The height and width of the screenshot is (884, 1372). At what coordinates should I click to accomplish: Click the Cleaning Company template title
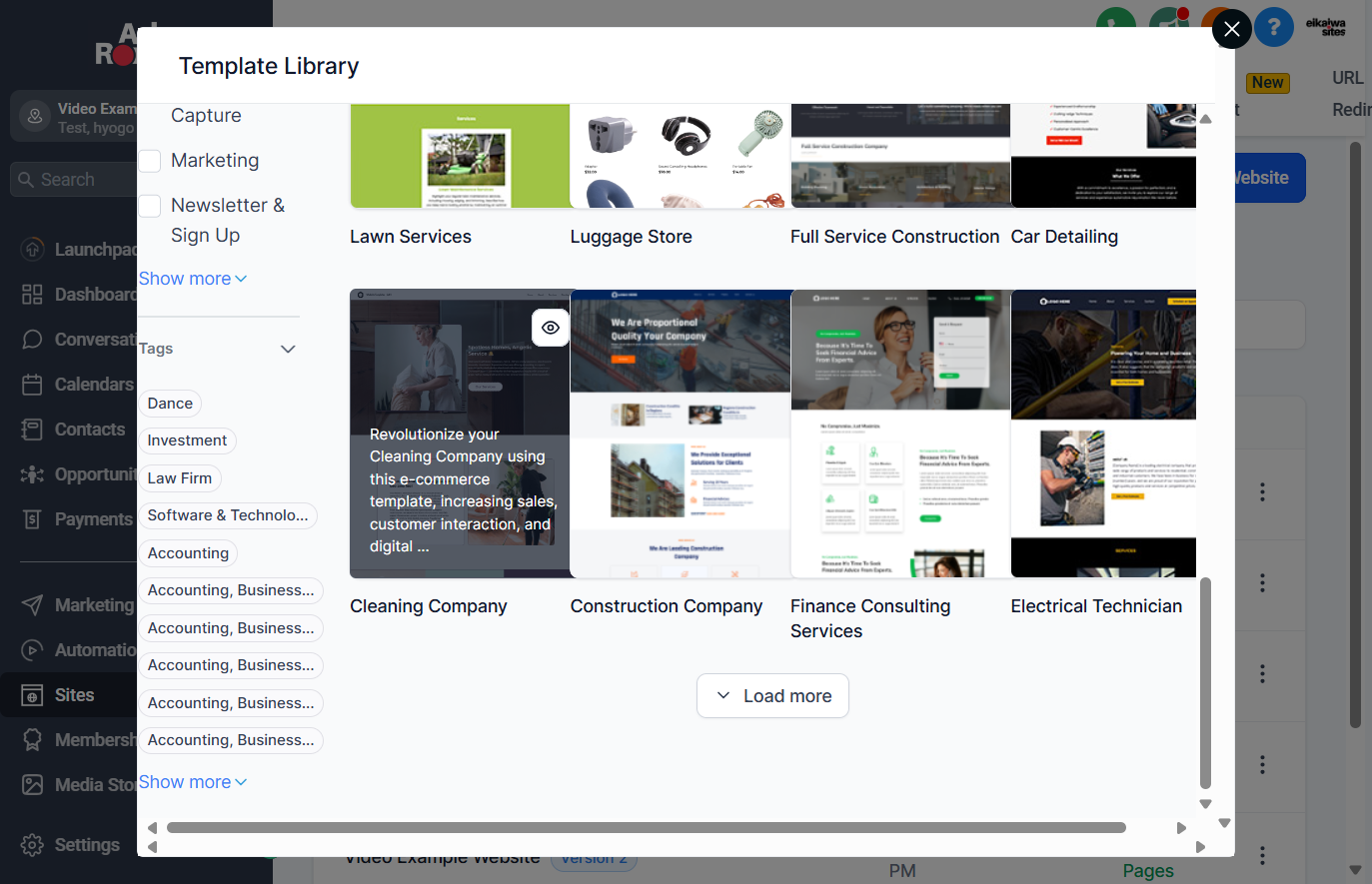point(429,606)
